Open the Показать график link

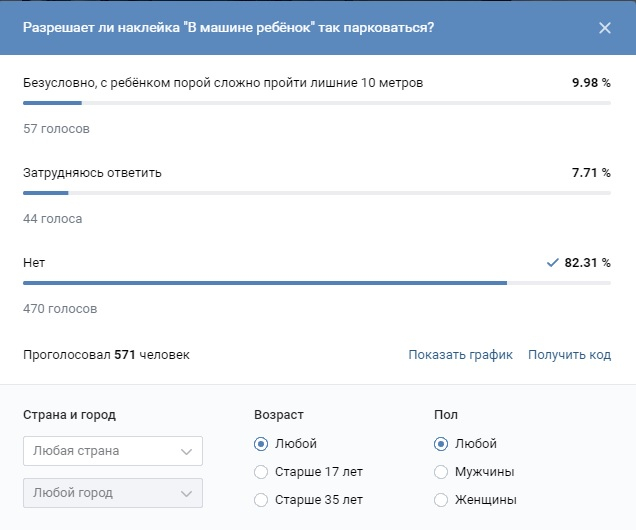pos(460,355)
